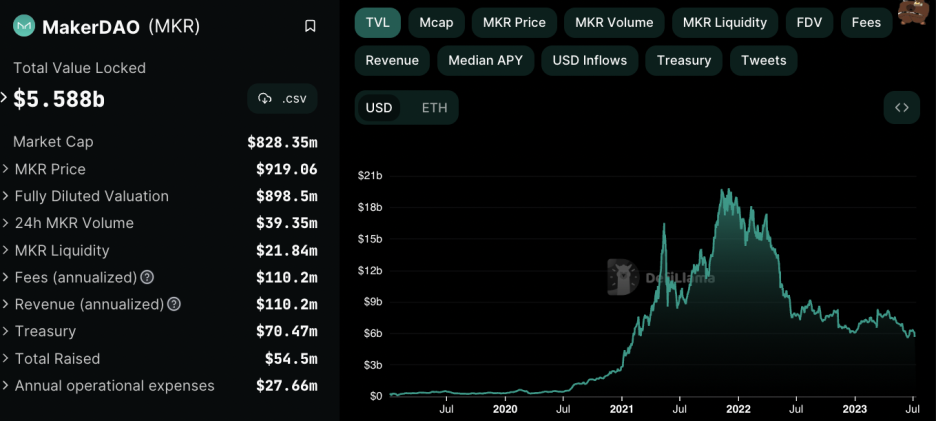The height and width of the screenshot is (421, 936).
Task: Expand the Treasury breakdown
Action: pyautogui.click(x=159, y=331)
